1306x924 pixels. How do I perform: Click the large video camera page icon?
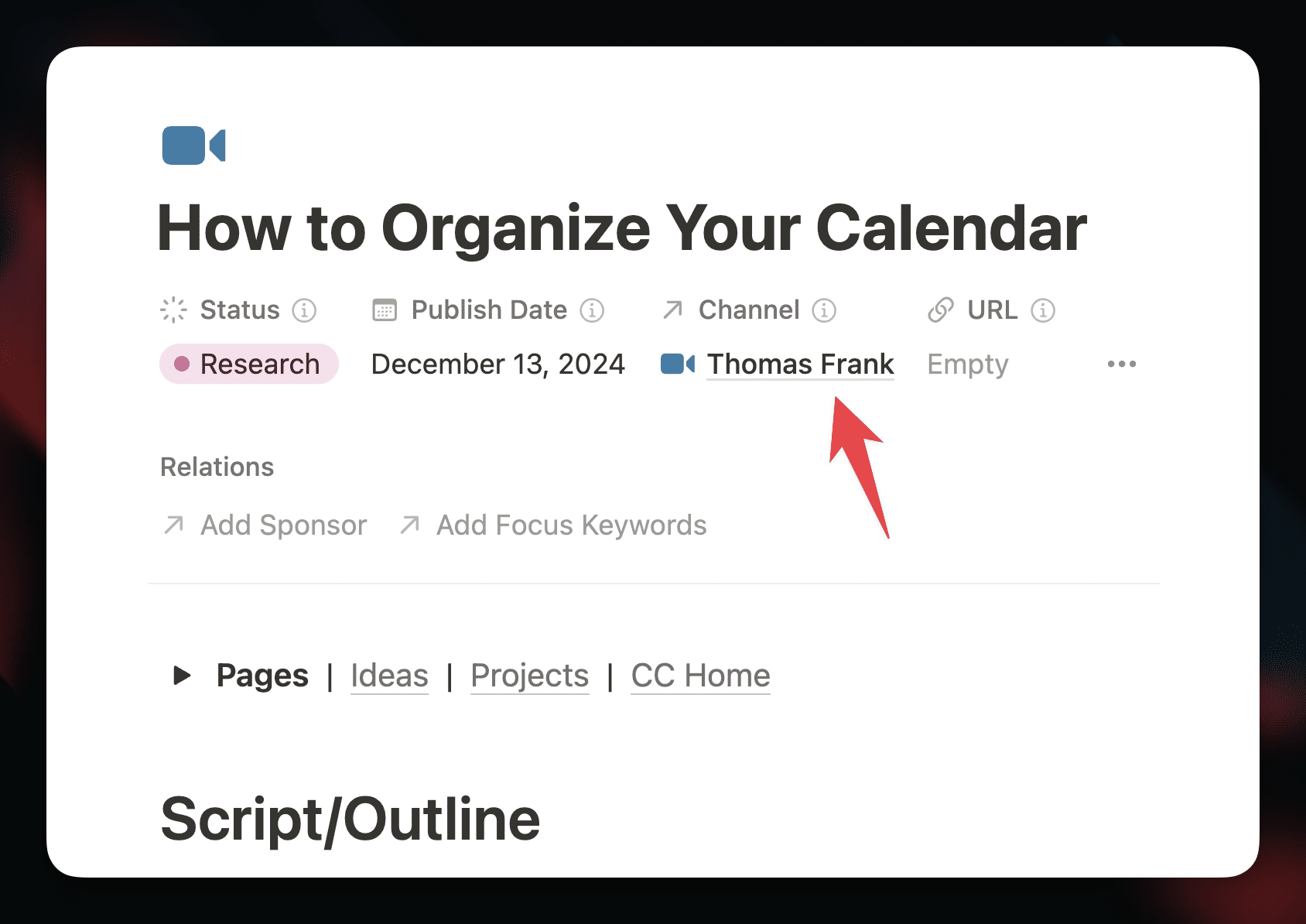point(193,145)
